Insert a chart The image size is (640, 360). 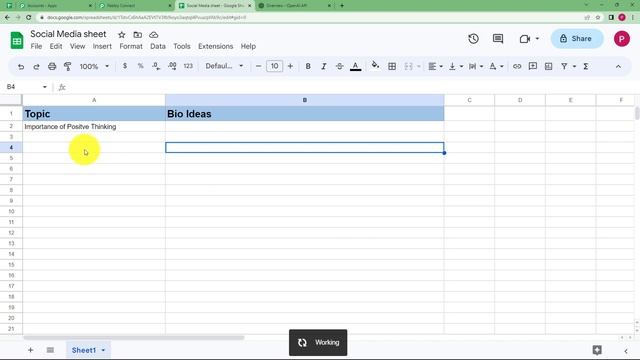[549, 66]
